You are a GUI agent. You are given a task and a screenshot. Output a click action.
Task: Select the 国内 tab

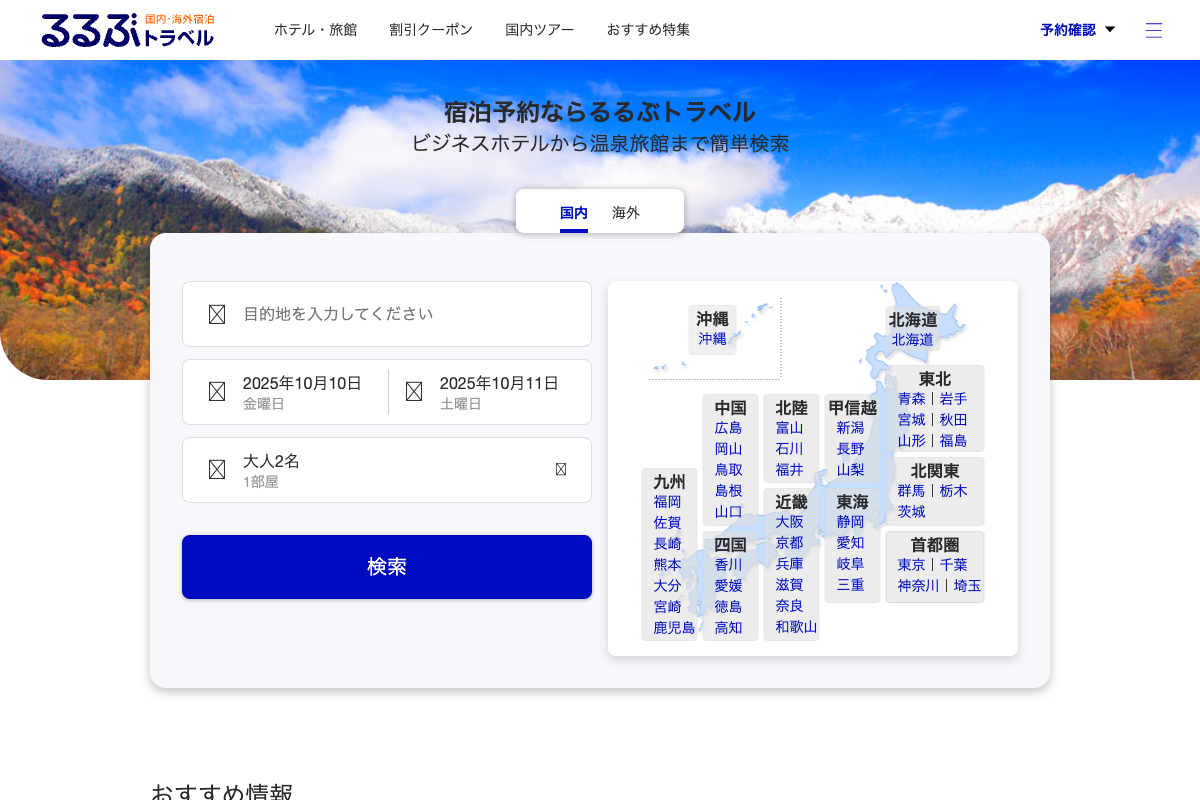[x=574, y=212]
